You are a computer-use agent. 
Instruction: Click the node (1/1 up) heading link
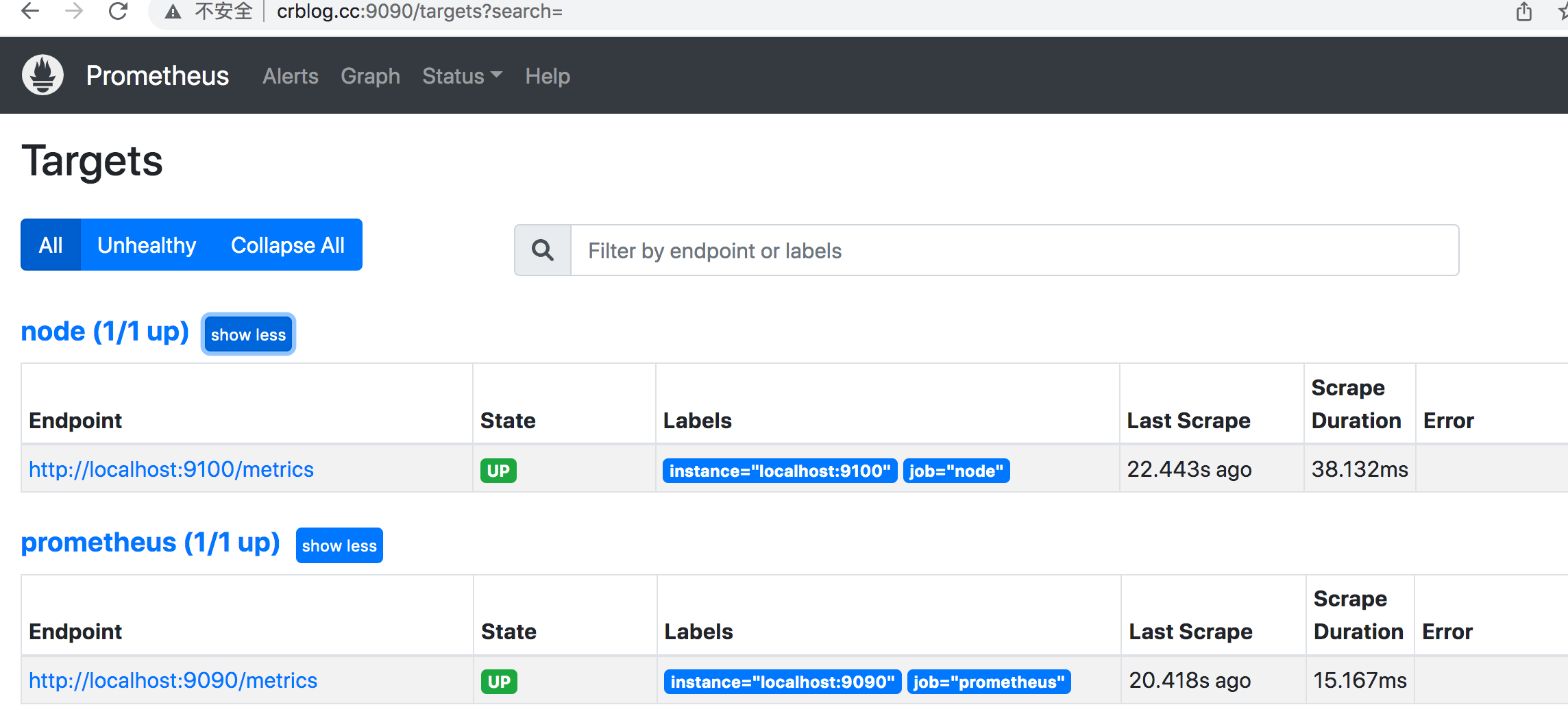pyautogui.click(x=105, y=332)
